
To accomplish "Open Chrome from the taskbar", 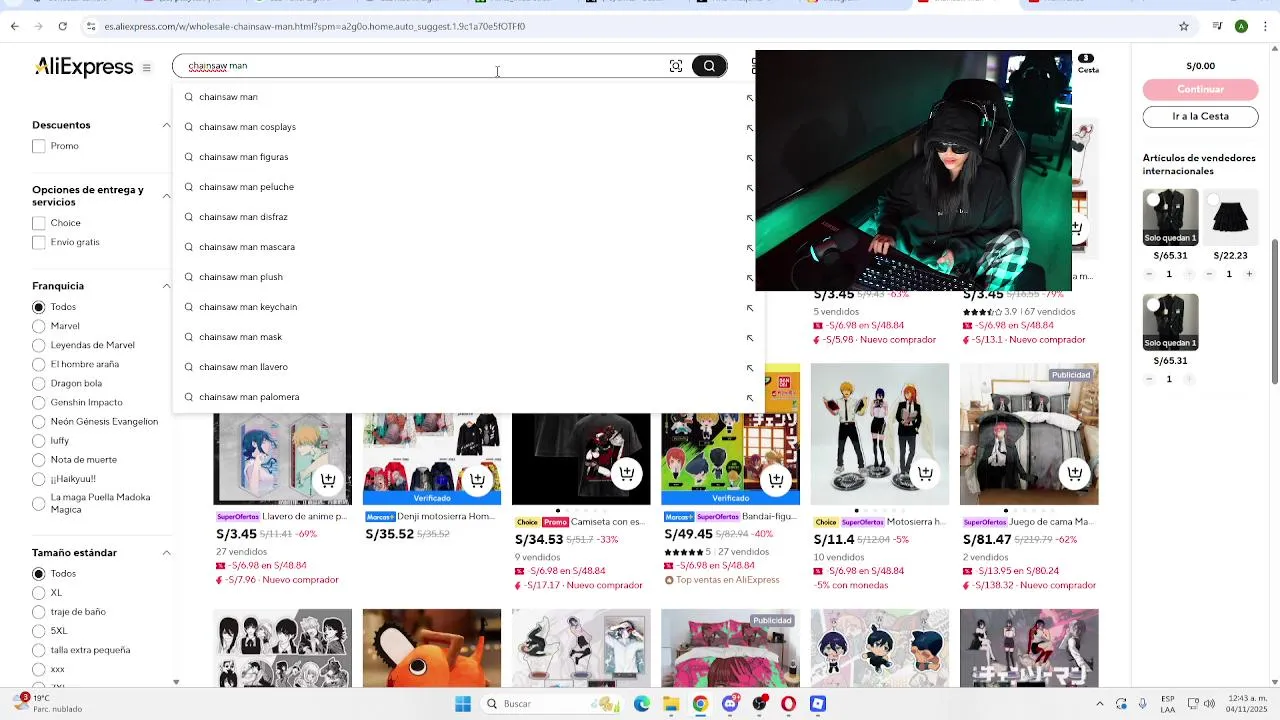I will coord(700,704).
